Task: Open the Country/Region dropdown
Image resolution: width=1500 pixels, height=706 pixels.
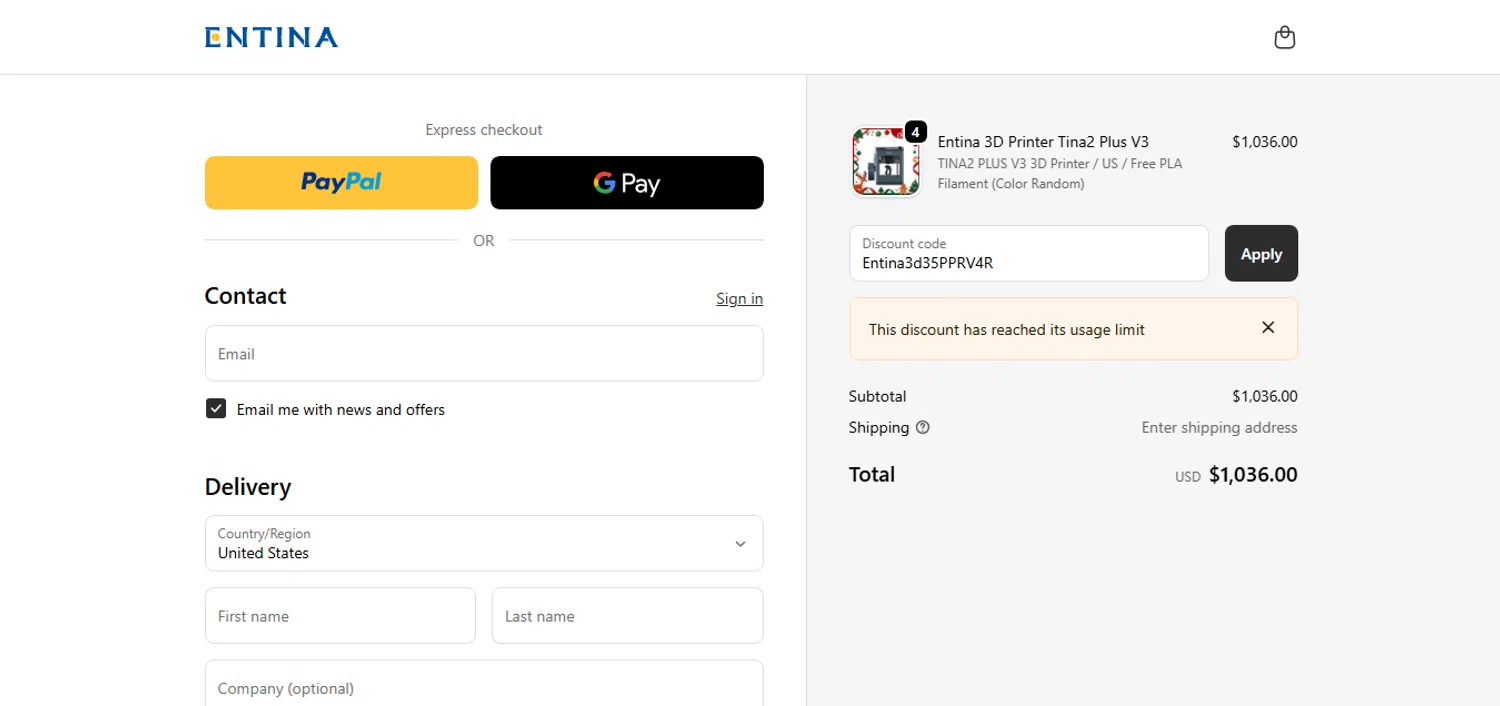Action: point(484,543)
